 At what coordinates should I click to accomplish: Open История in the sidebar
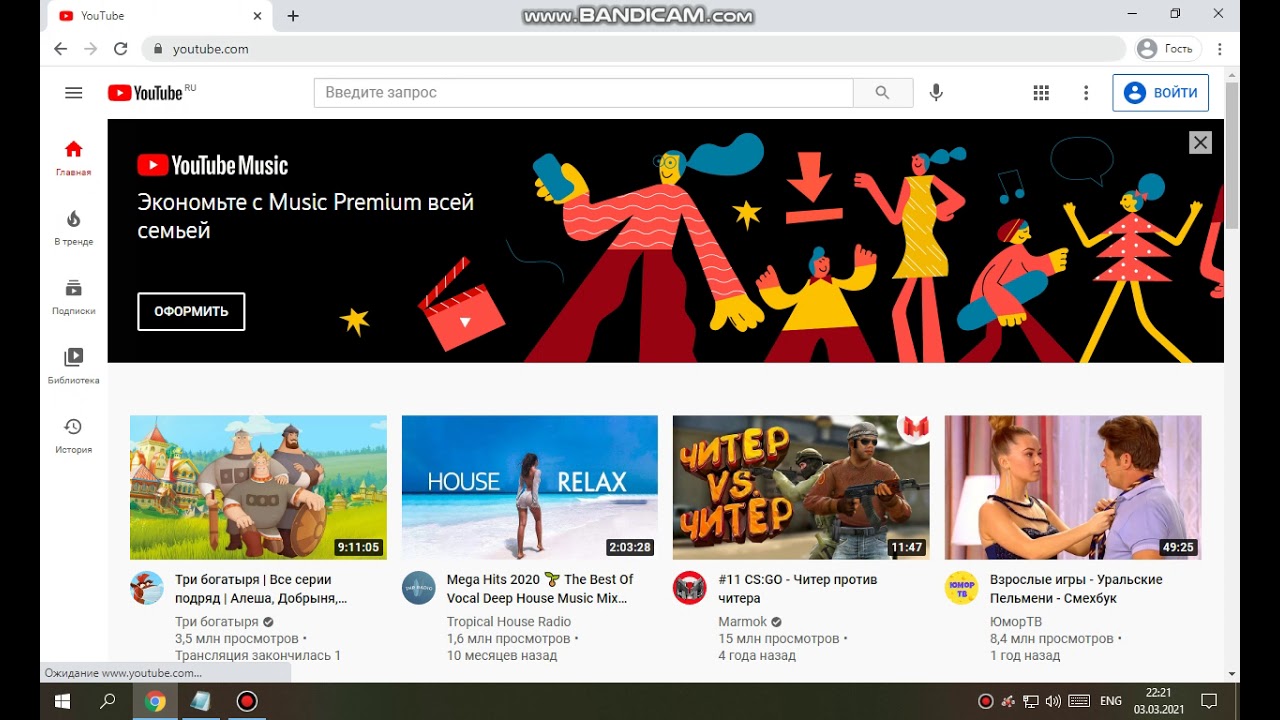pos(73,436)
